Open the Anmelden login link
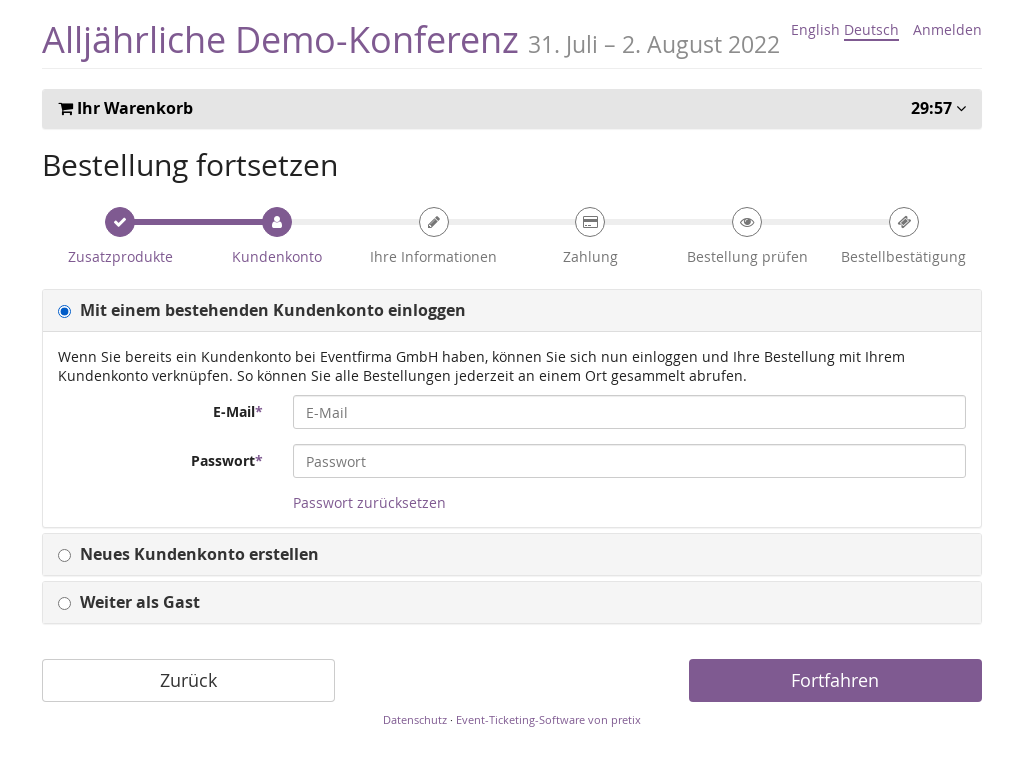 [x=947, y=30]
